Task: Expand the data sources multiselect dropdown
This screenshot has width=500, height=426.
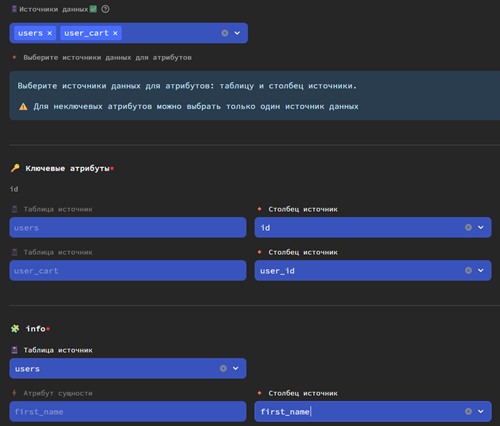Action: coord(237,33)
